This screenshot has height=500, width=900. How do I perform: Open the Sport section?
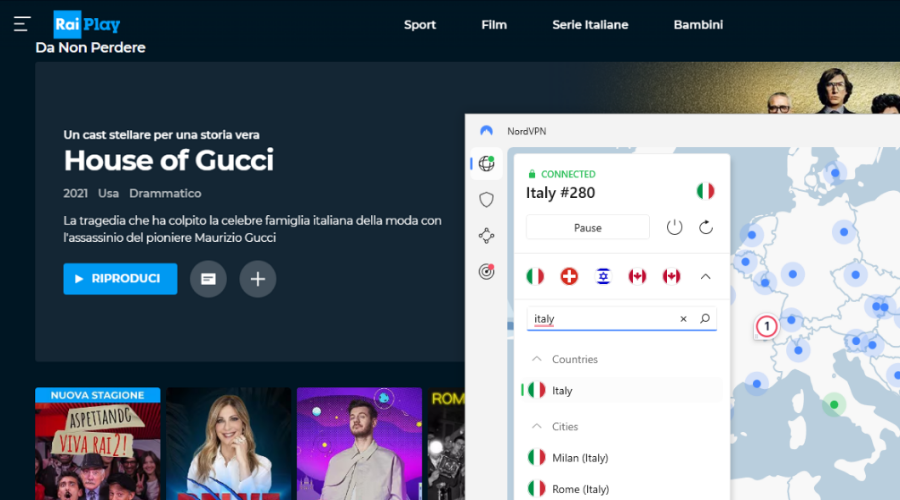pos(420,25)
